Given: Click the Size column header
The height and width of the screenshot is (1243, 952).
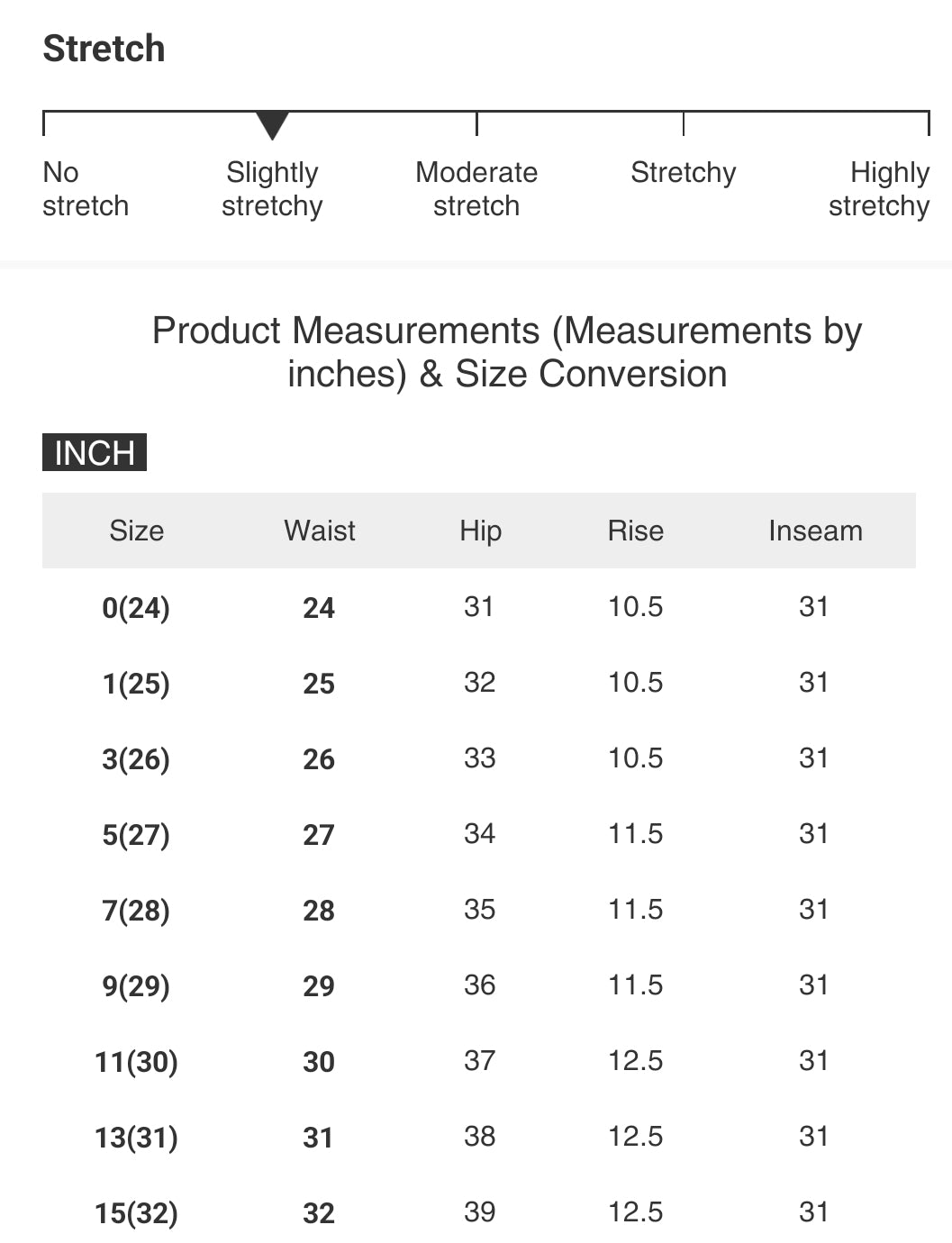Looking at the screenshot, I should coord(137,531).
